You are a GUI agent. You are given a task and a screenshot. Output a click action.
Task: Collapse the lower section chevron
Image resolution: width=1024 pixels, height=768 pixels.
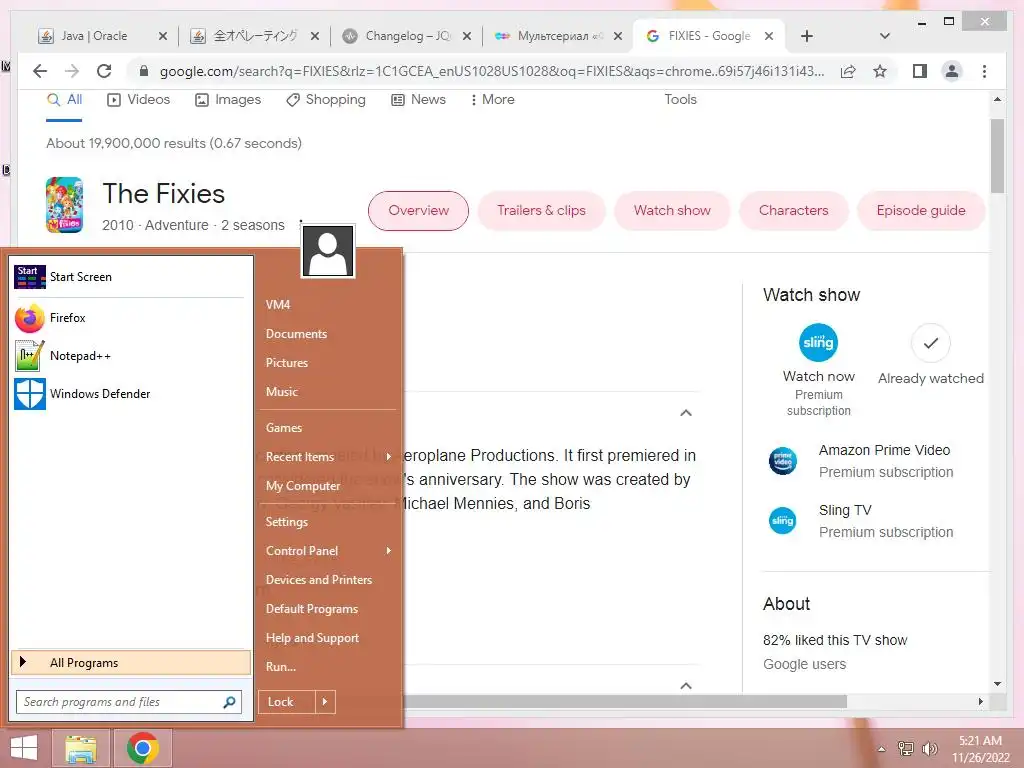pos(686,686)
